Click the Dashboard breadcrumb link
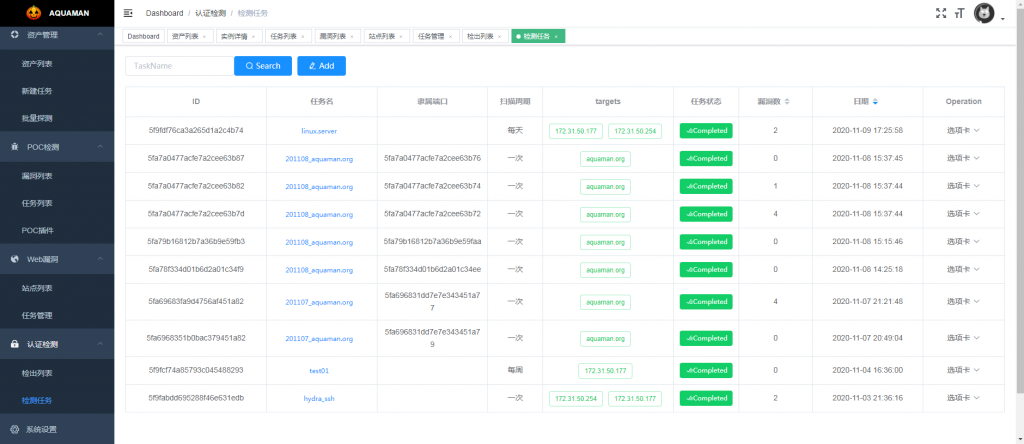This screenshot has height=444, width=1024. pyautogui.click(x=165, y=13)
